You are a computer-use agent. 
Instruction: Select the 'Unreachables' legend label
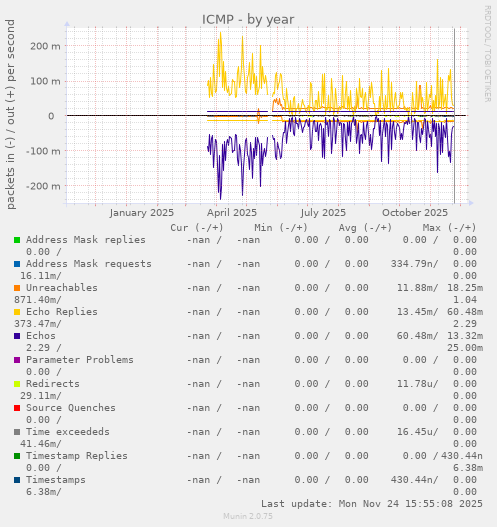click(62, 288)
